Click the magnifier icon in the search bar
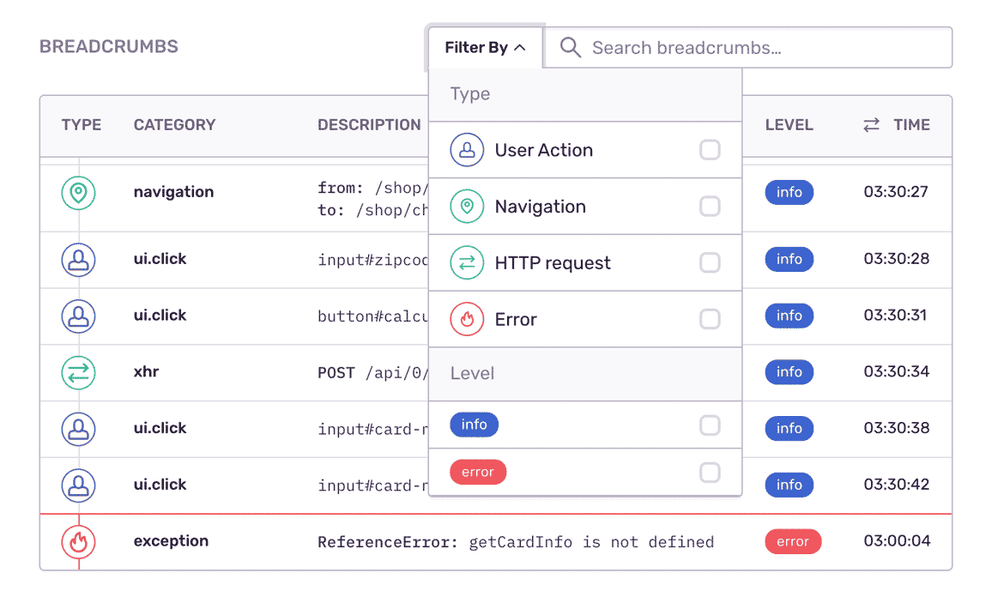This screenshot has height=596, width=992. (x=570, y=47)
